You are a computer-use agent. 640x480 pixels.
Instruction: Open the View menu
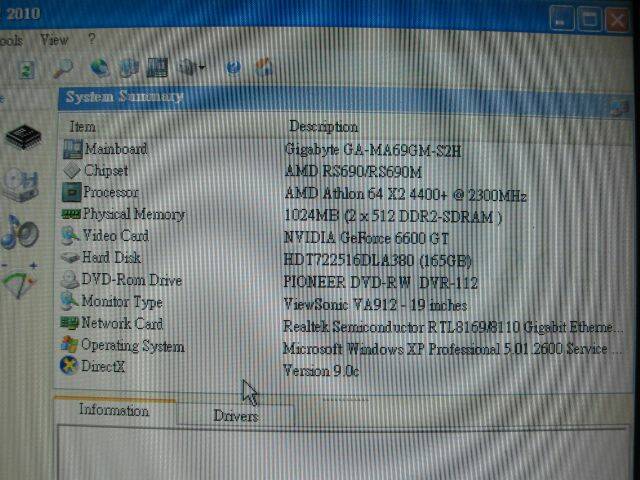pos(54,40)
